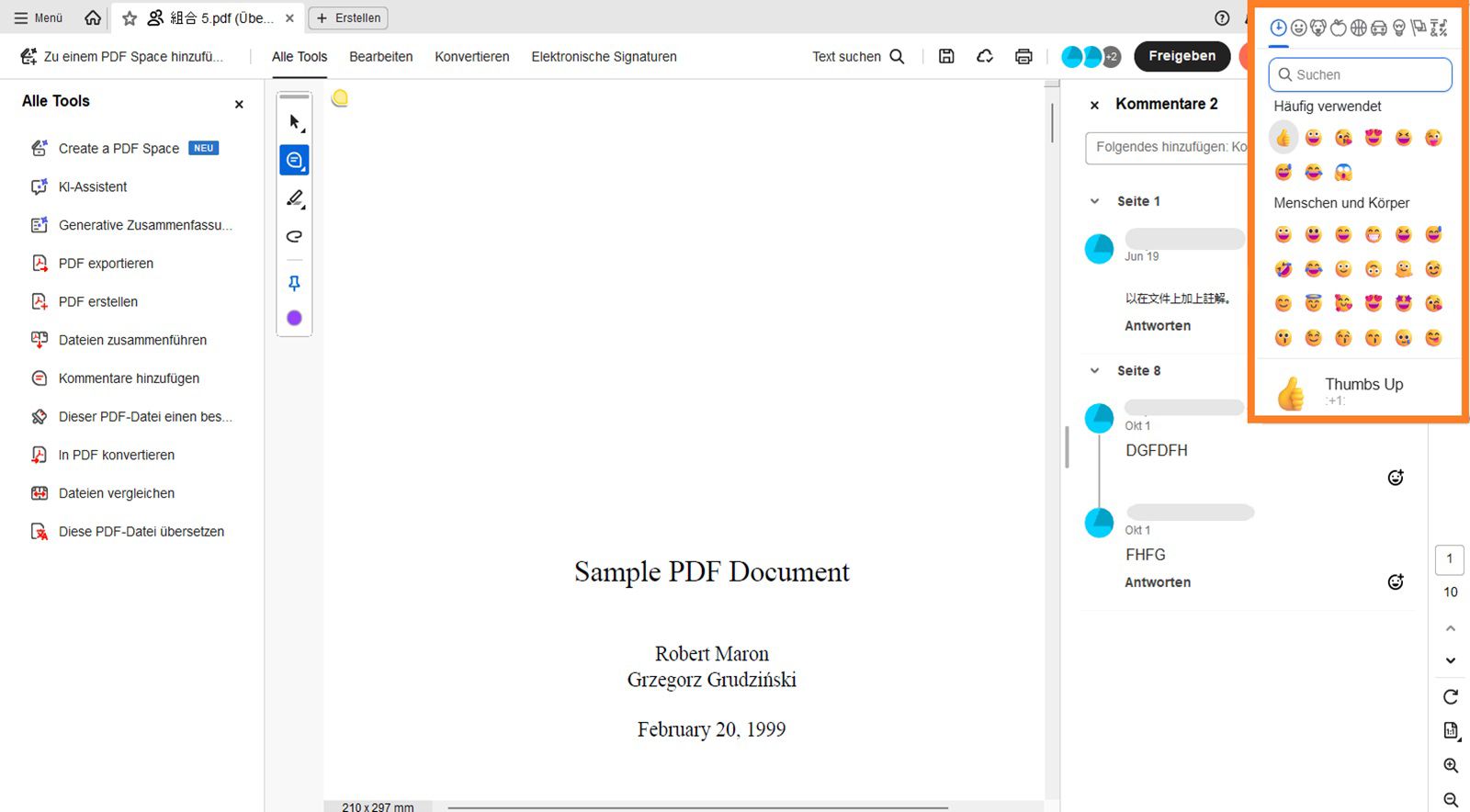The width and height of the screenshot is (1470, 812).
Task: Add emoji reaction to FHFG comment
Action: point(1396,581)
